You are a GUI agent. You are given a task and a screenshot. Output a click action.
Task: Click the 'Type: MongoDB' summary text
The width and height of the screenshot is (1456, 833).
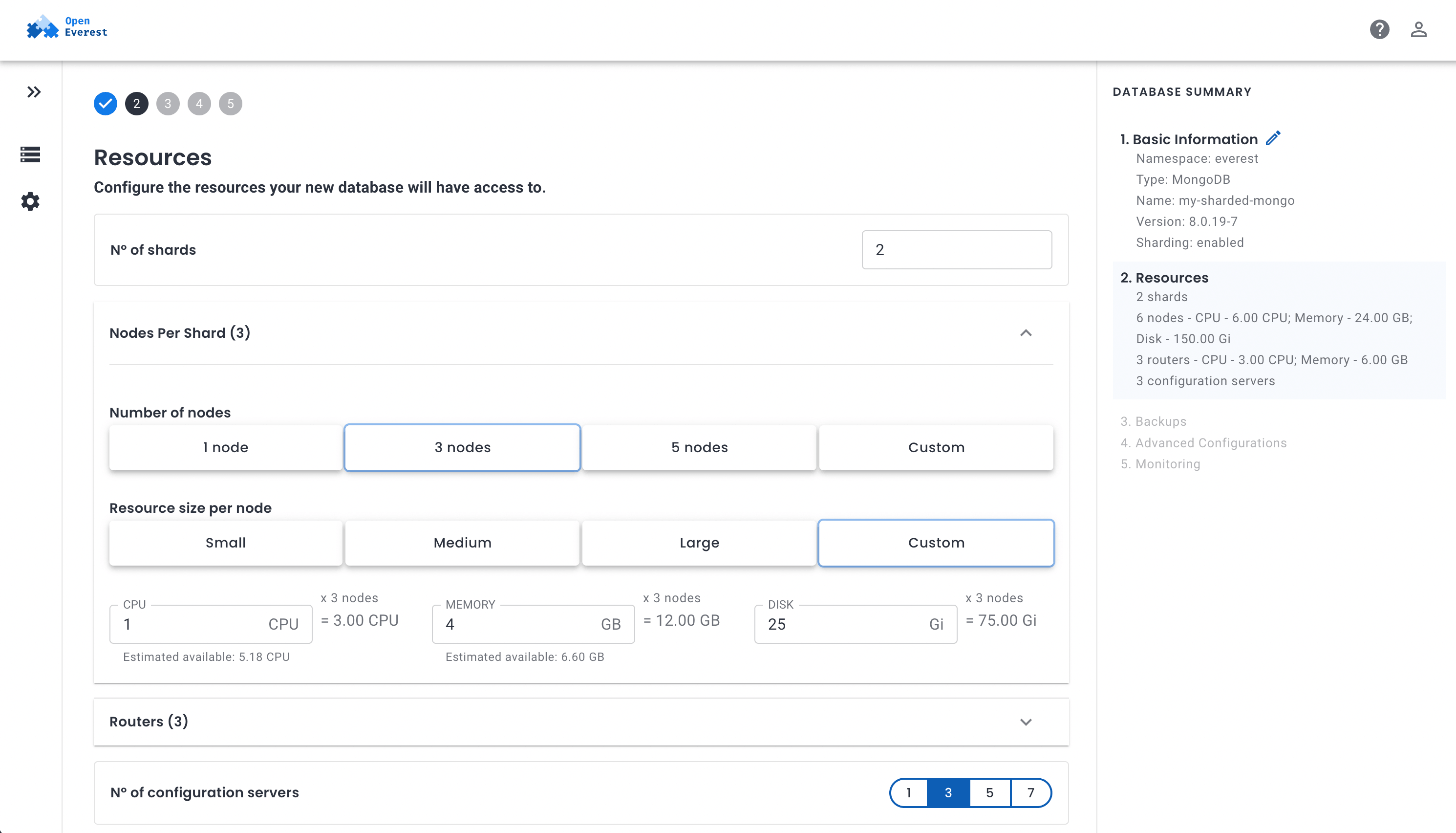1183,179
